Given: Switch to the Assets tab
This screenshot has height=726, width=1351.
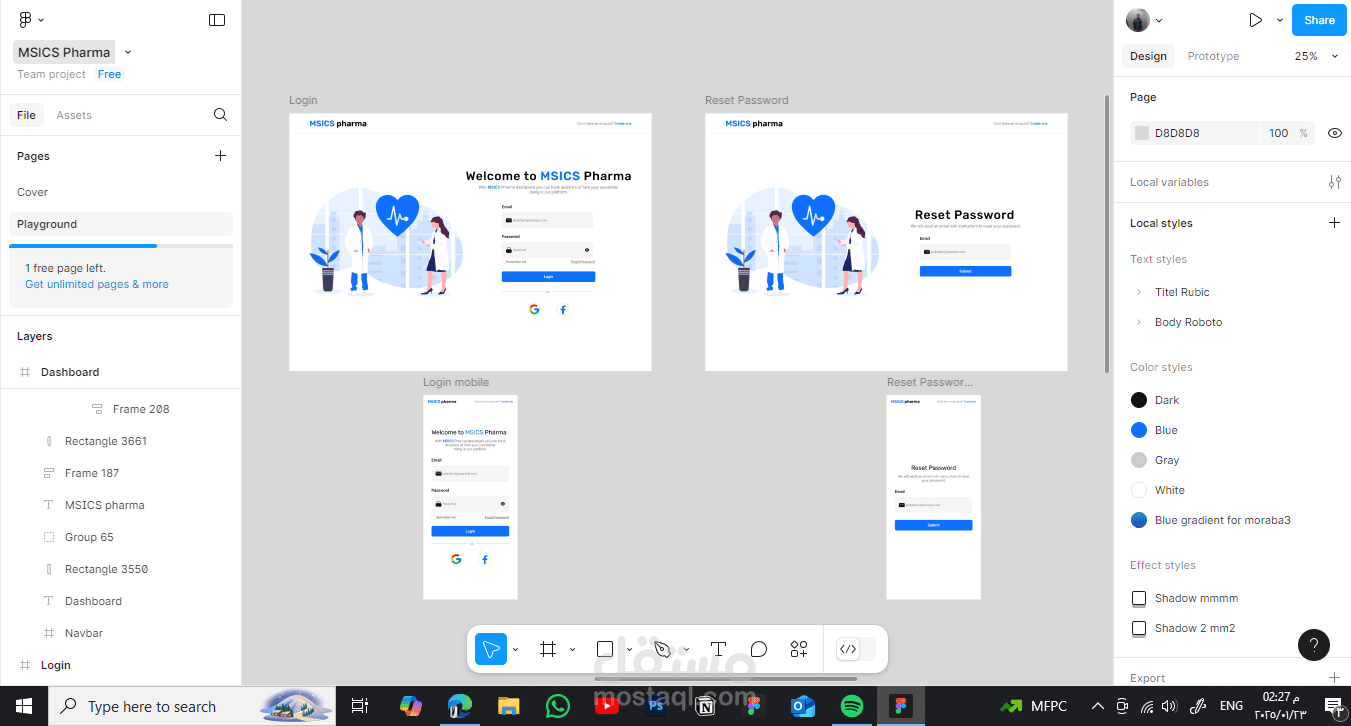Looking at the screenshot, I should (74, 115).
